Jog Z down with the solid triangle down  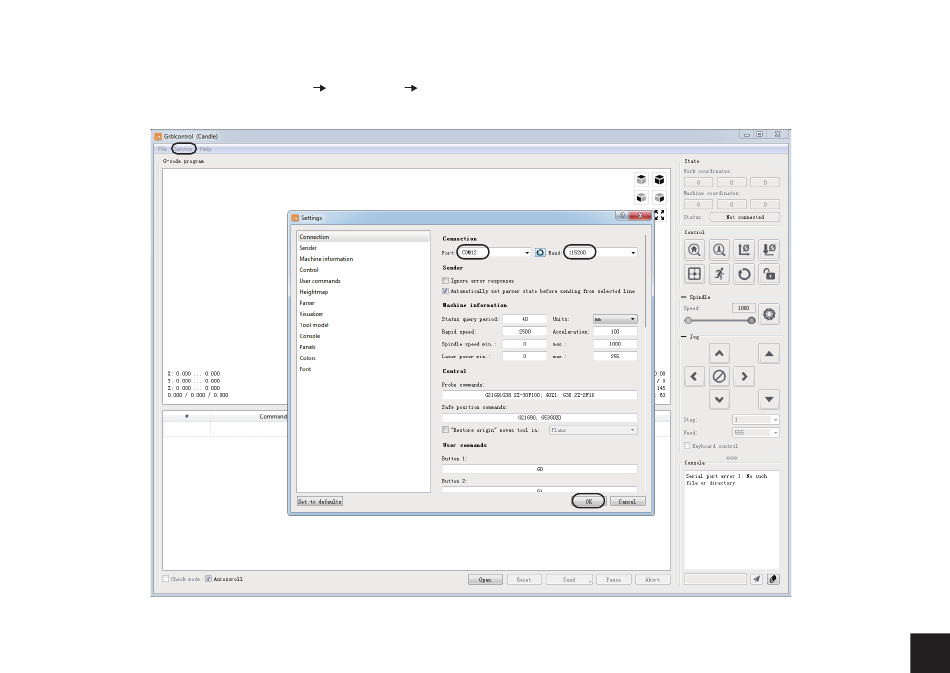769,399
